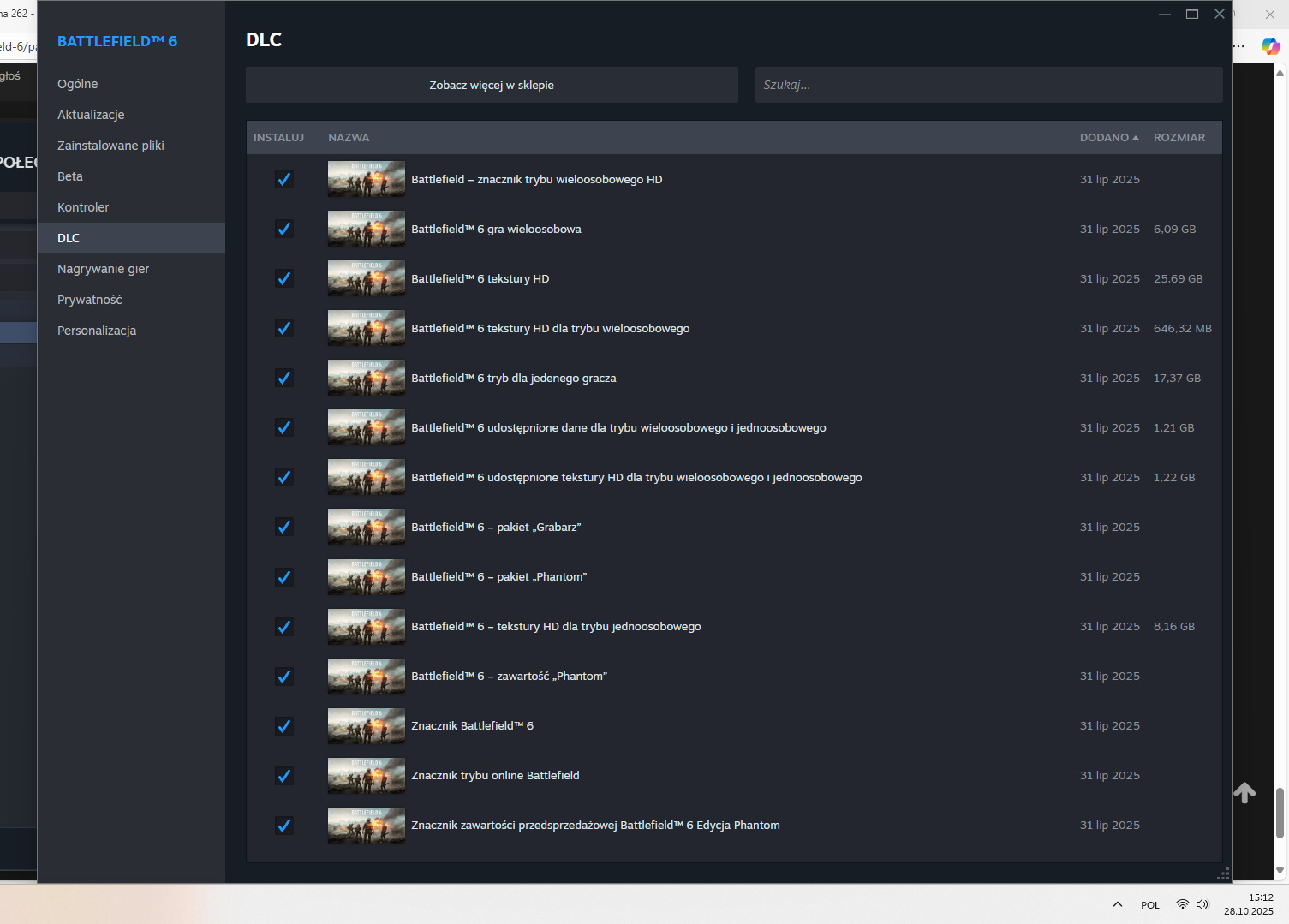Viewport: 1289px width, 924px height.
Task: Open Nagrywanie gier settings
Action: (x=131, y=269)
